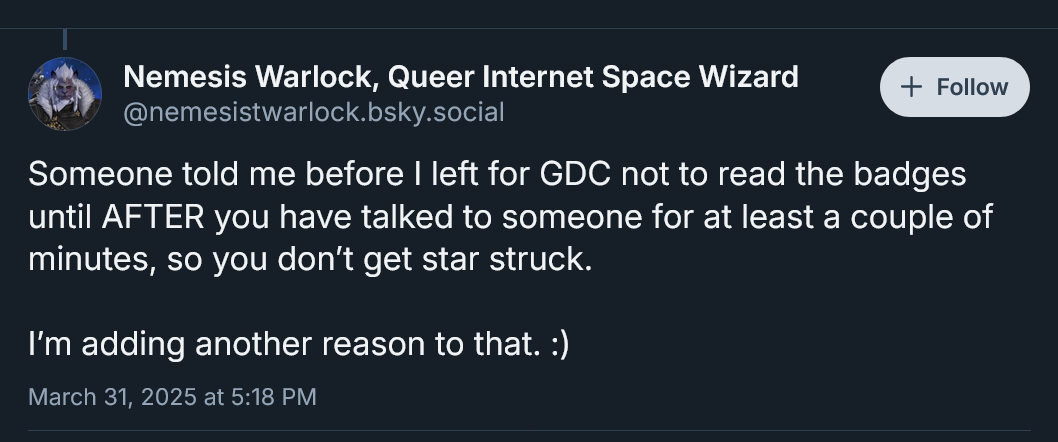Click the thread connector line above avatar
1058x442 pixels.
coord(65,40)
